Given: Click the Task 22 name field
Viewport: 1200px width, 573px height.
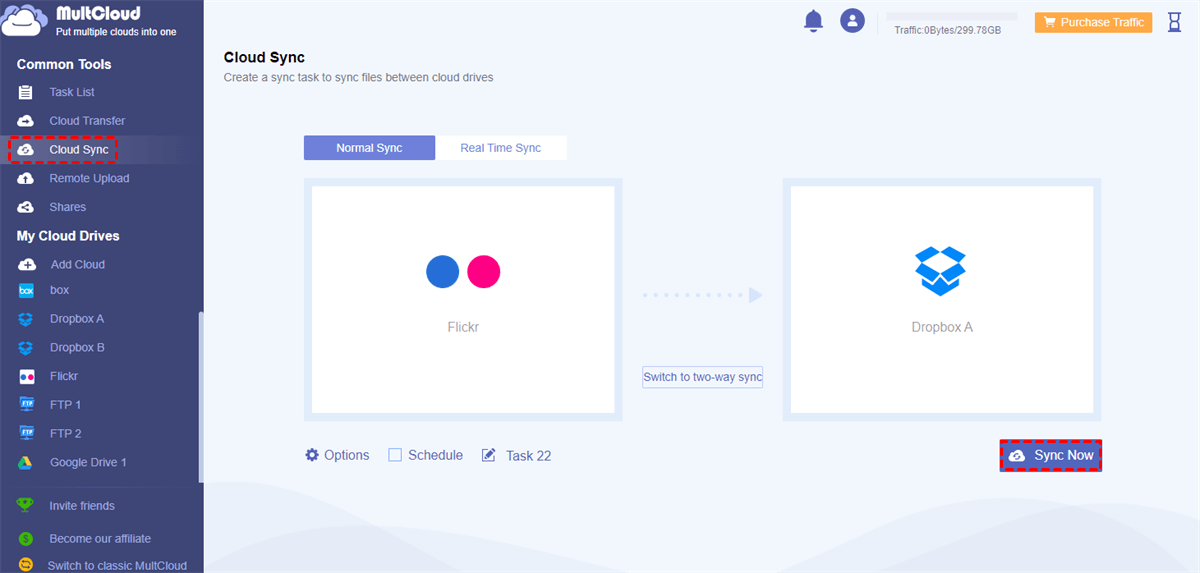Looking at the screenshot, I should coord(528,455).
